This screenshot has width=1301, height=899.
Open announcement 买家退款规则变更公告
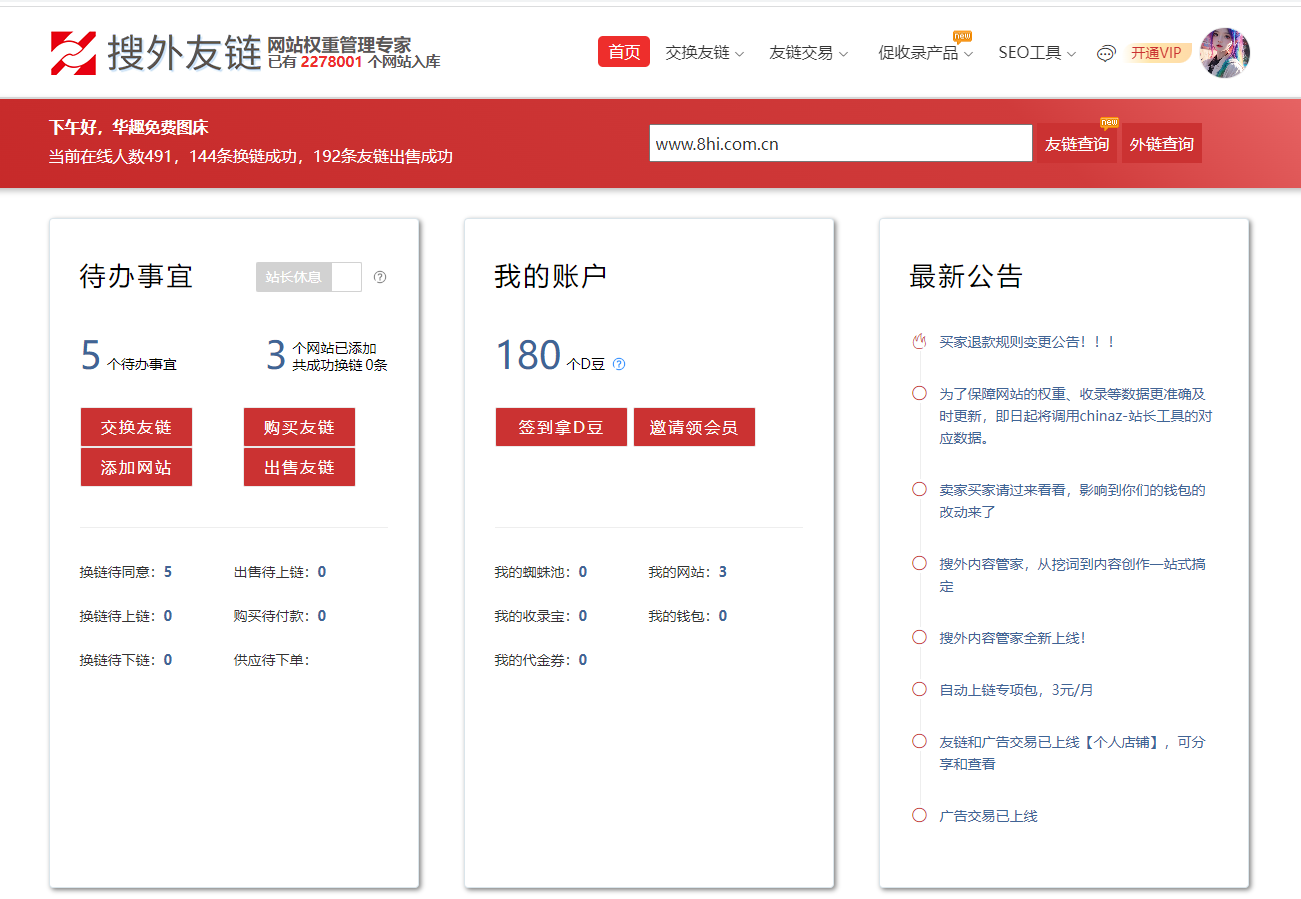1027,342
